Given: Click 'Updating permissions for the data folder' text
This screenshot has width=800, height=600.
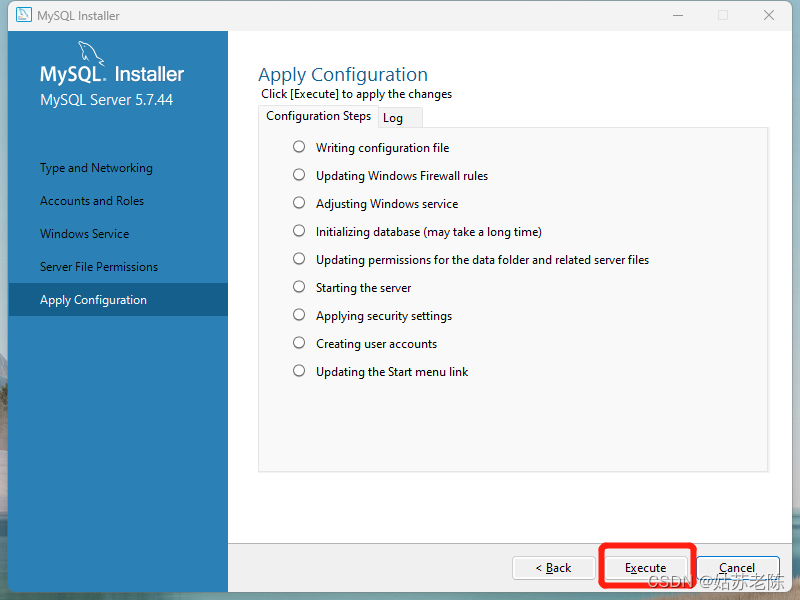Looking at the screenshot, I should (483, 260).
